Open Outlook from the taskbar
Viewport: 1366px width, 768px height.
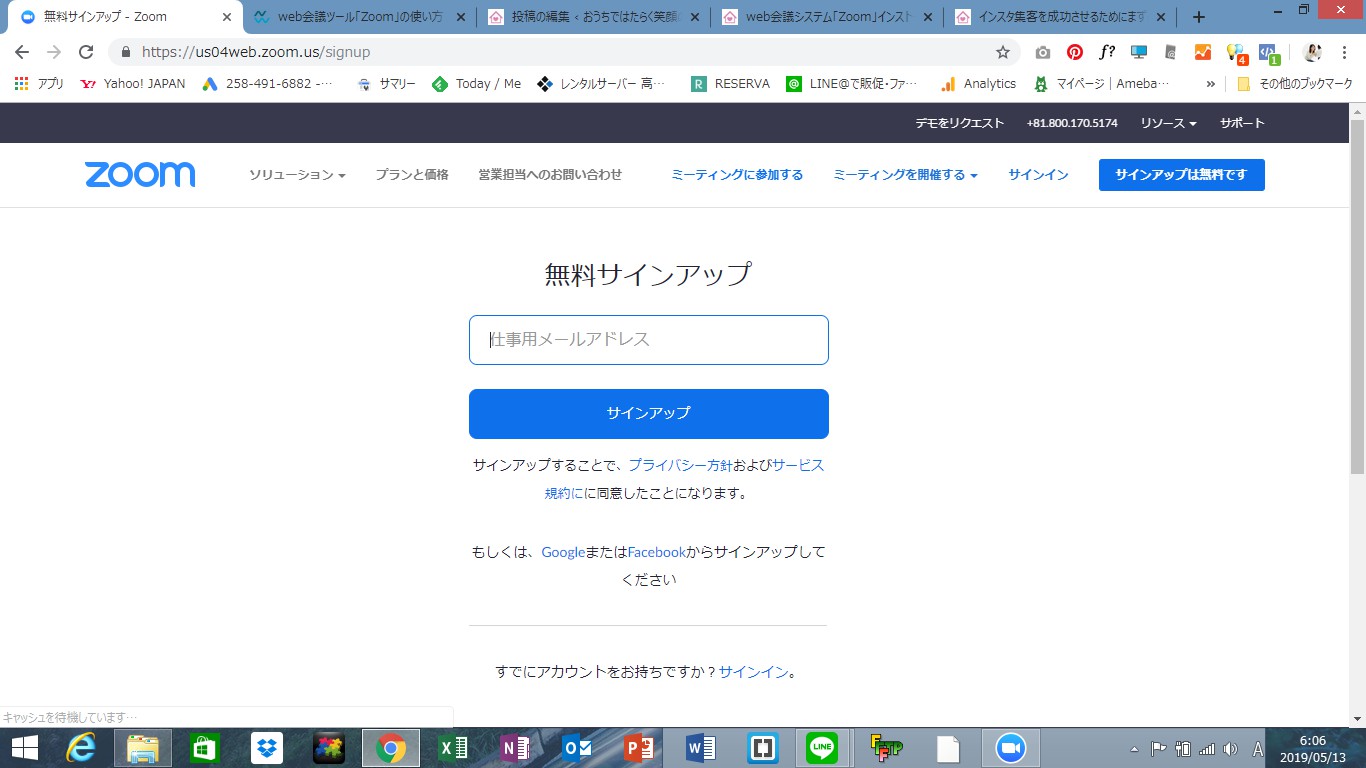click(577, 748)
